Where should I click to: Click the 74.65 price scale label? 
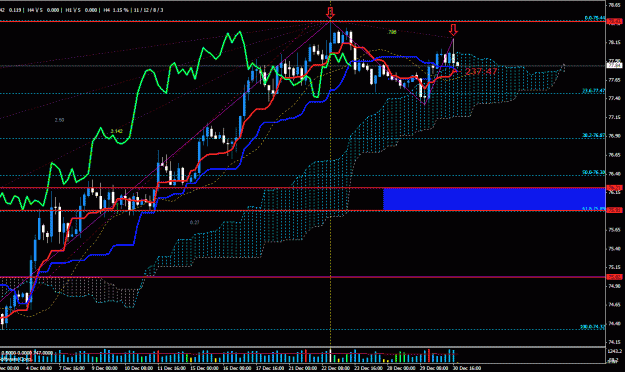coord(614,305)
